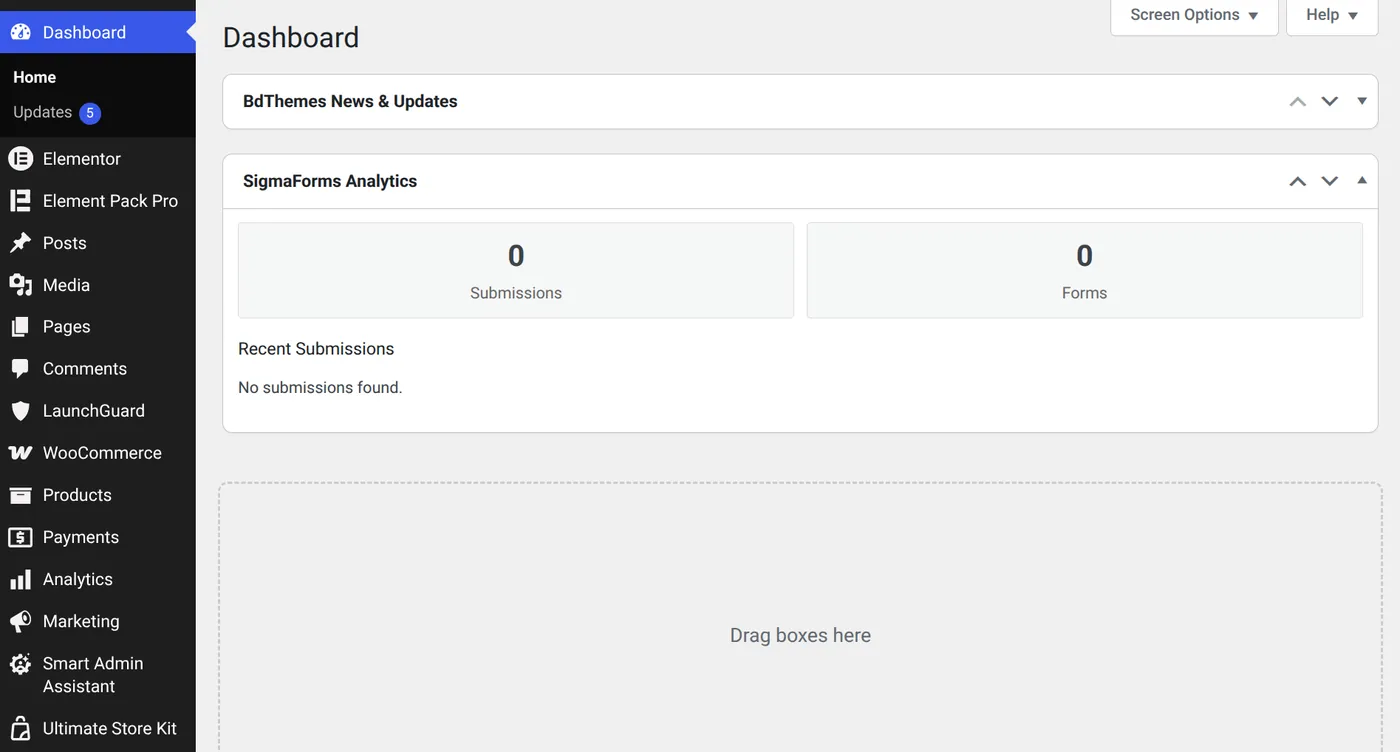
Task: Open the Comments menu label
Action: 85,369
